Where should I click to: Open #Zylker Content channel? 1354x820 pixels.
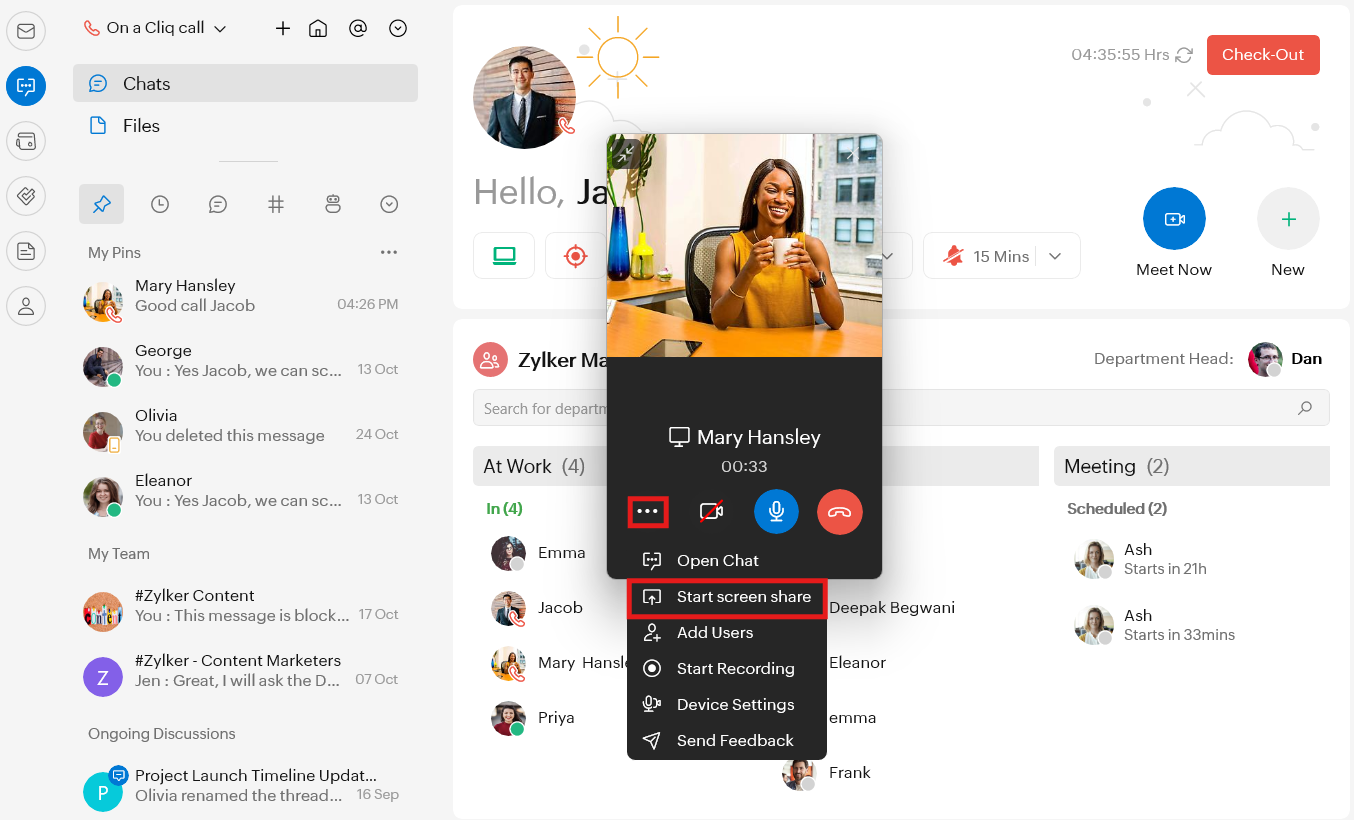coord(245,611)
